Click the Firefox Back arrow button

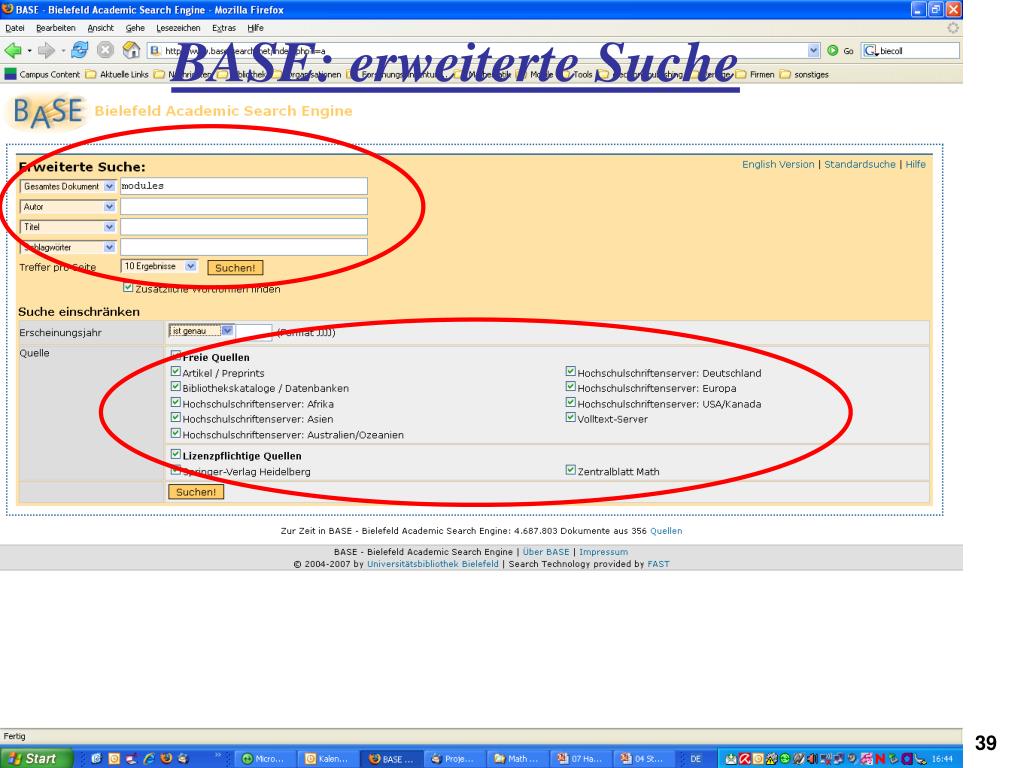click(x=12, y=50)
